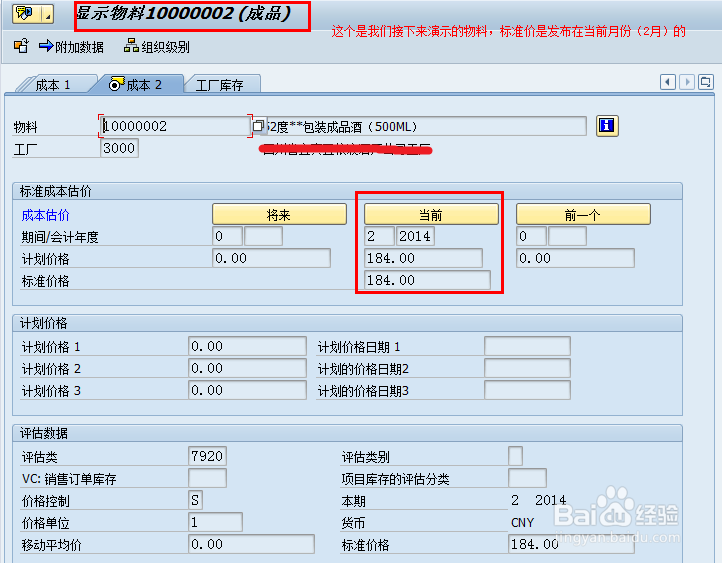Click the services for object icon
This screenshot has width=722, height=563.
pyautogui.click(x=24, y=13)
